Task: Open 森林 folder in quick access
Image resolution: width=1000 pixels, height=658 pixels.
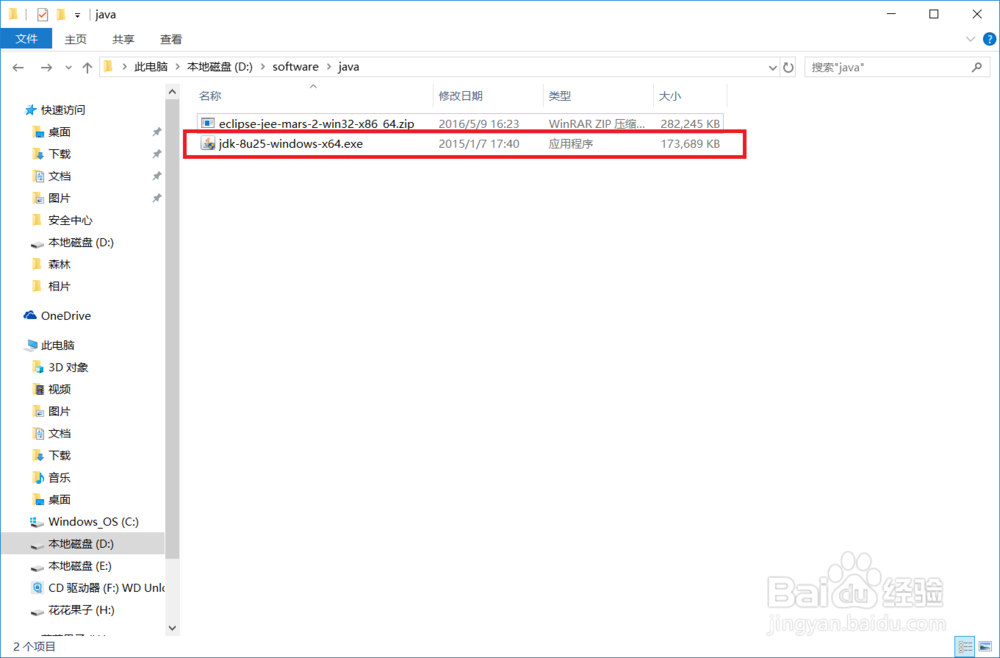Action: click(59, 265)
